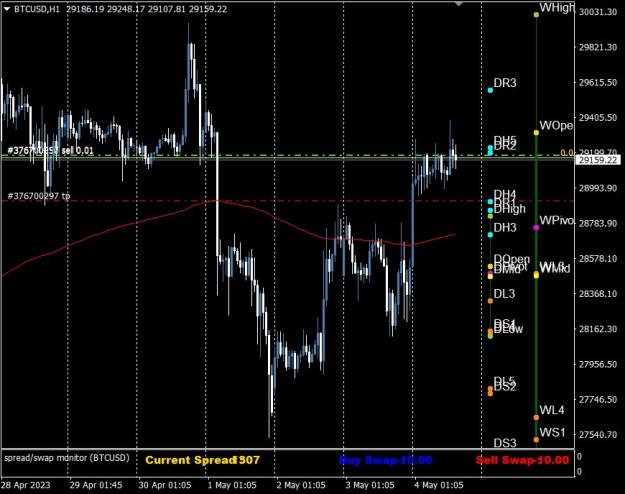Click the 29615.50 price axis value
Image resolution: width=625 pixels, height=494 pixels.
[598, 83]
